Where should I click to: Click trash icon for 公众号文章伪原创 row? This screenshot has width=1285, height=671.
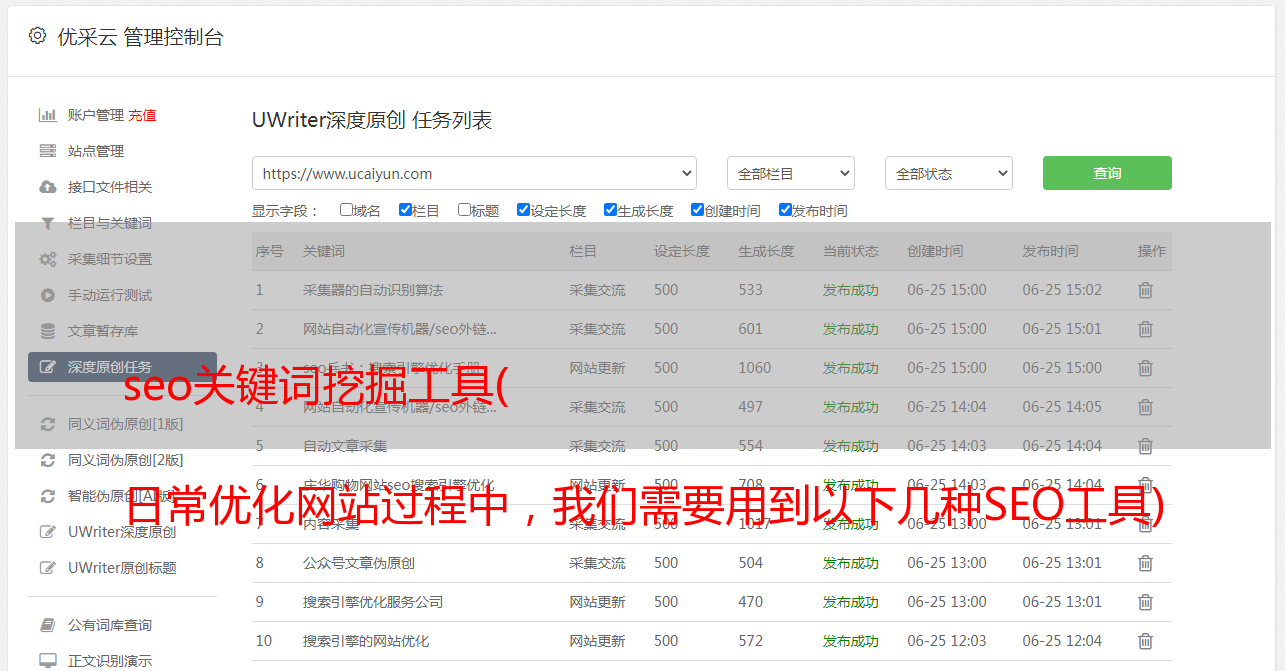(1145, 563)
